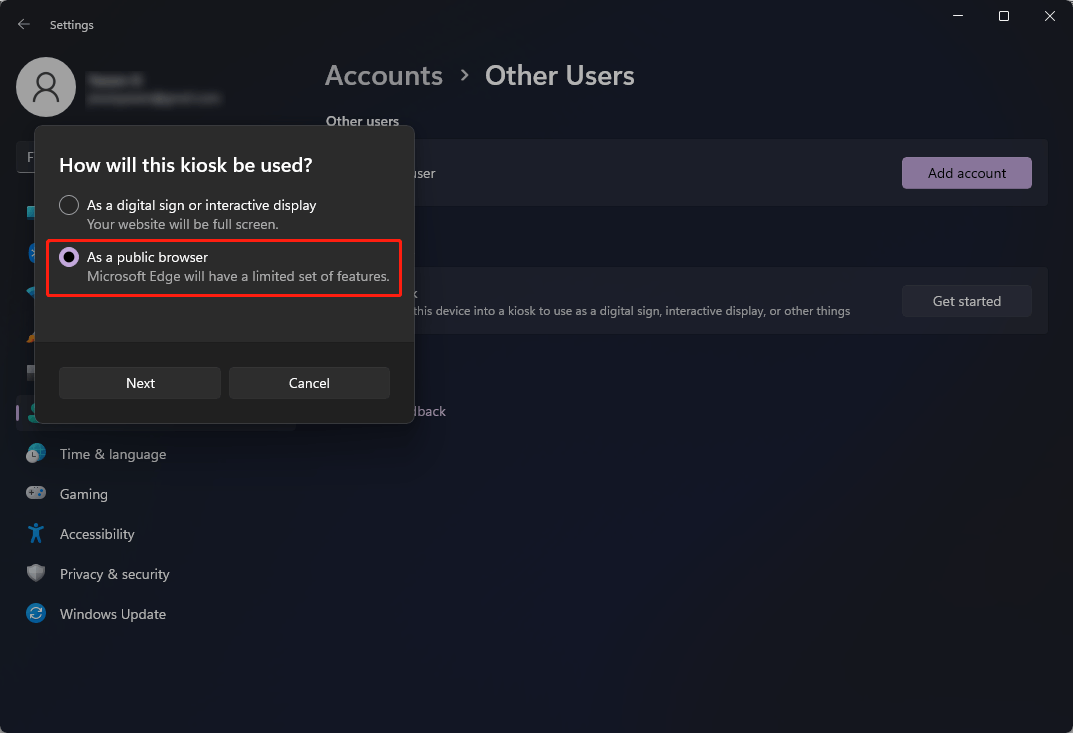Click Get started for kiosk setup
Viewport: 1073px width, 733px height.
tap(965, 301)
